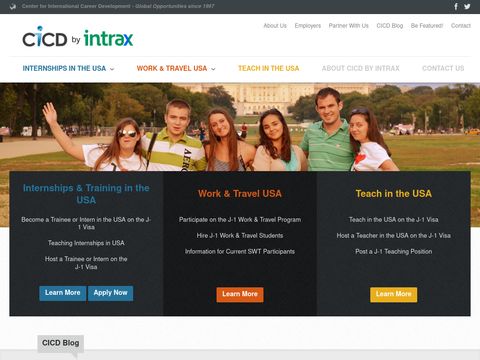The height and width of the screenshot is (360, 480).
Task: Open the Contact link in top menu
Action: tap(461, 26)
